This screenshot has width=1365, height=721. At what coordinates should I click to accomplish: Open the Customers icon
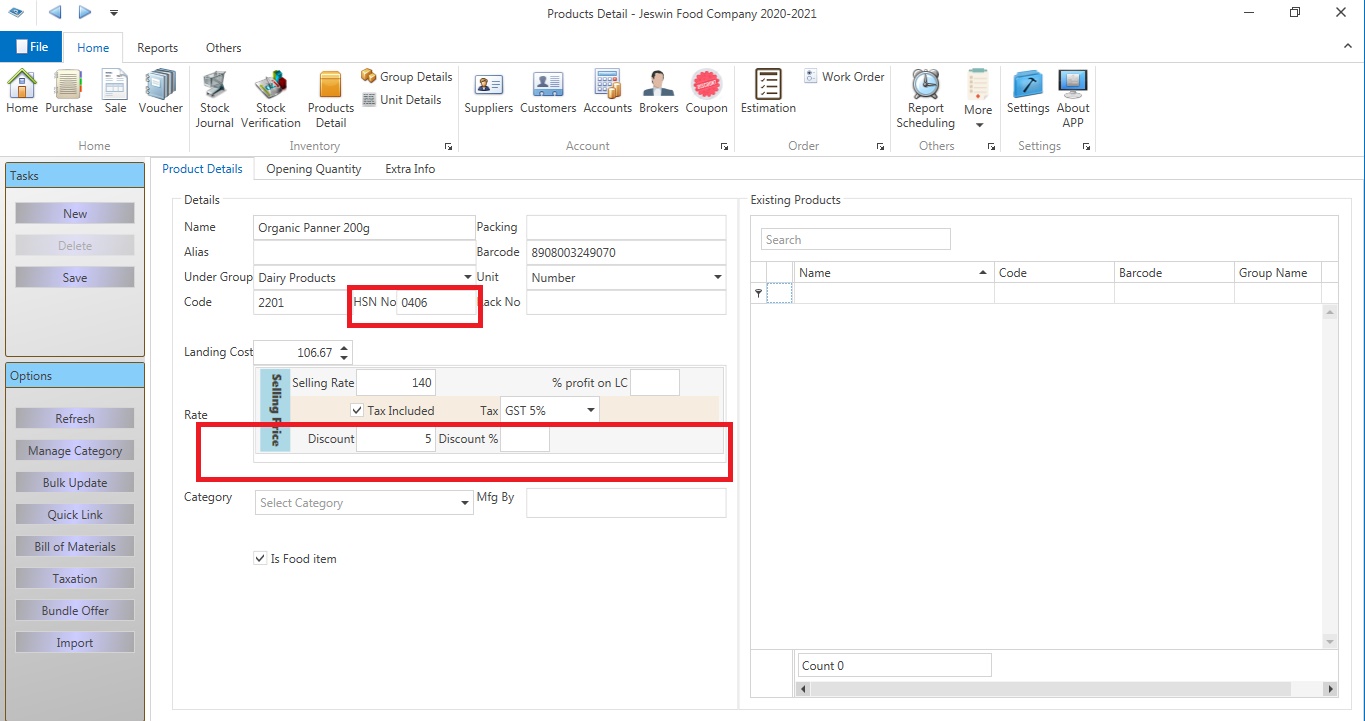point(548,92)
